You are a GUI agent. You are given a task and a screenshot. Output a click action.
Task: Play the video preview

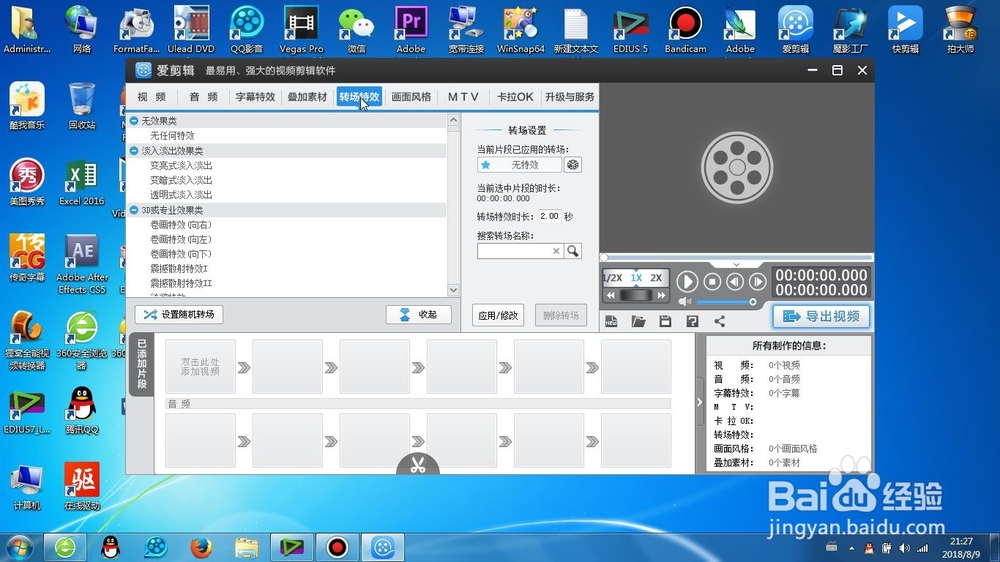tap(687, 282)
